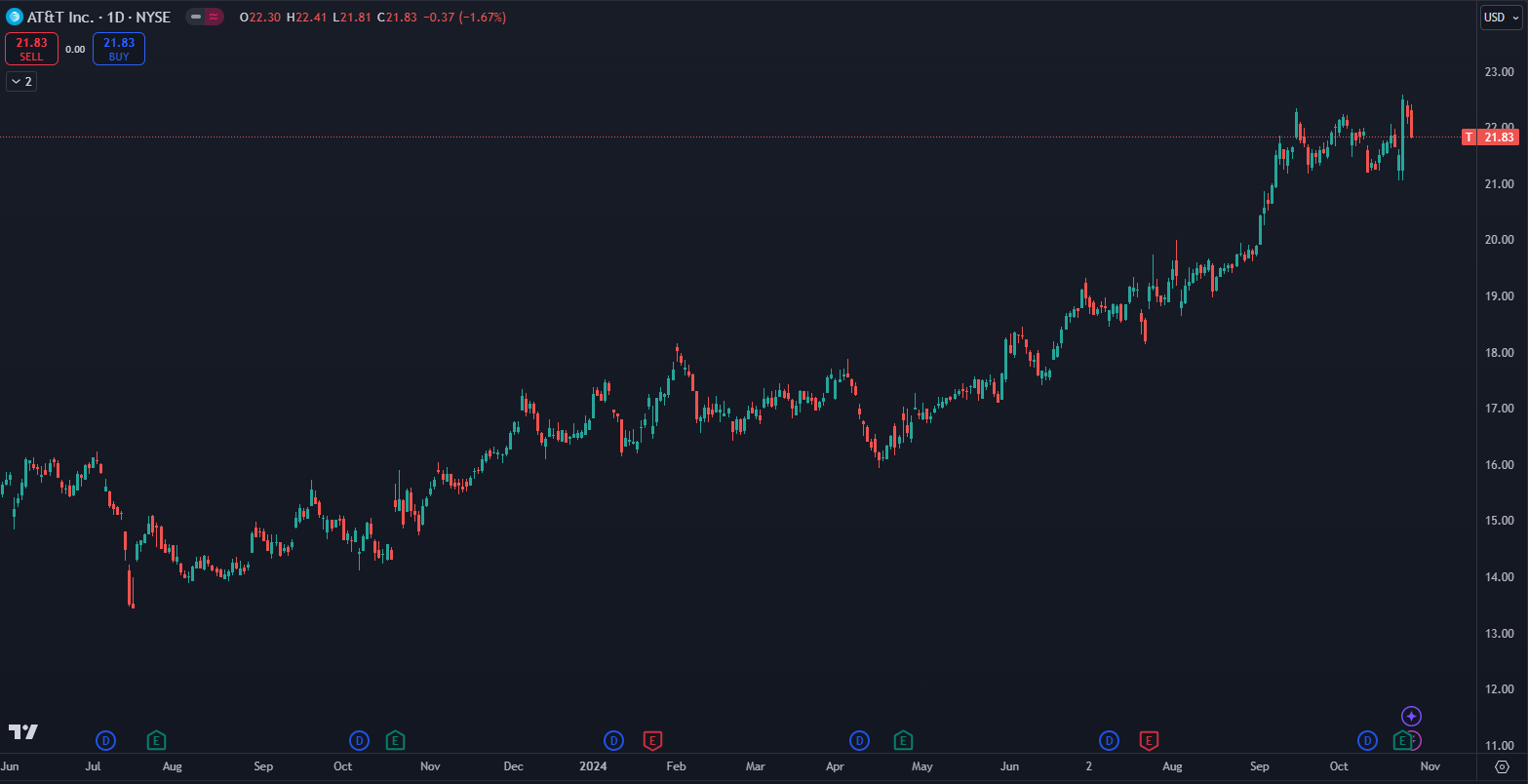Click the AT&T logo icon beside the symbol name

point(14,17)
